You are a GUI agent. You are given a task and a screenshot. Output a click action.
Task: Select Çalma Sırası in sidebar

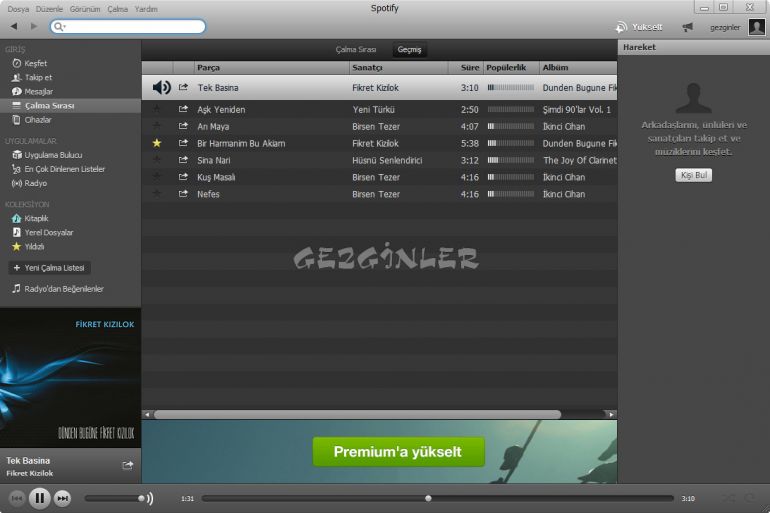tap(70, 106)
